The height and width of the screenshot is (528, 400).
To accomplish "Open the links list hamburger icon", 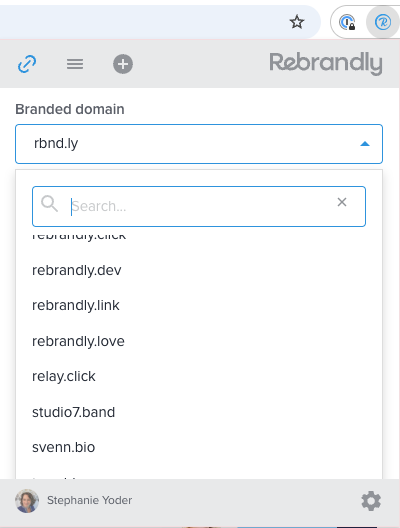I will 75,64.
